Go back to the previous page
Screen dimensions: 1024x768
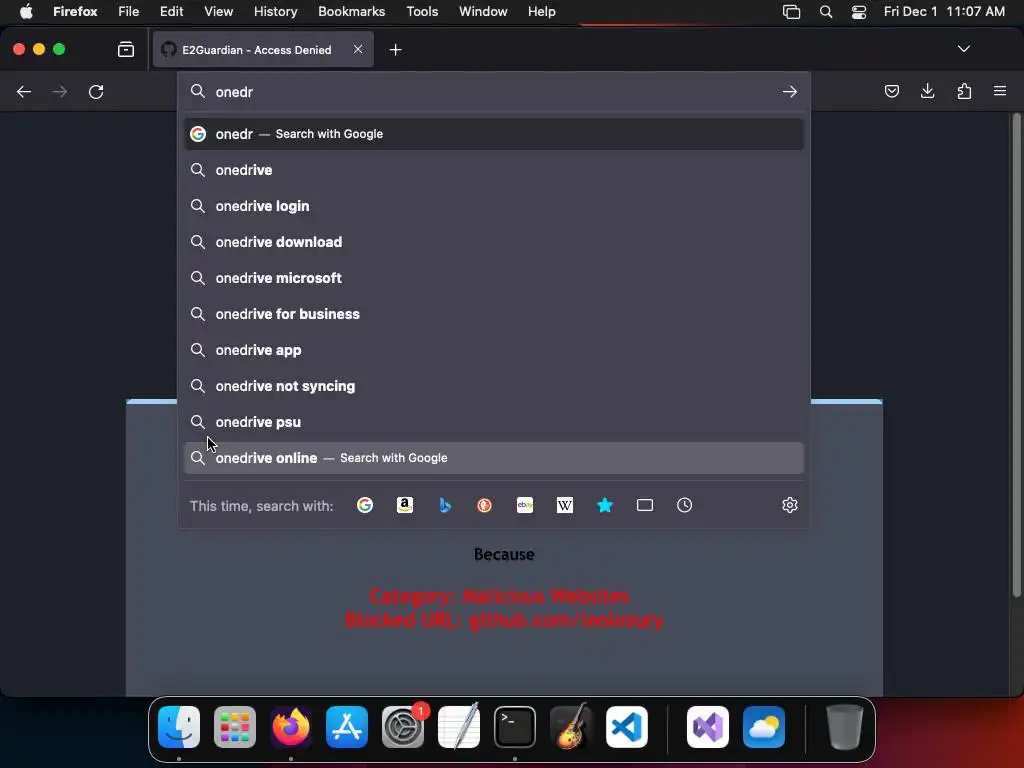24,91
